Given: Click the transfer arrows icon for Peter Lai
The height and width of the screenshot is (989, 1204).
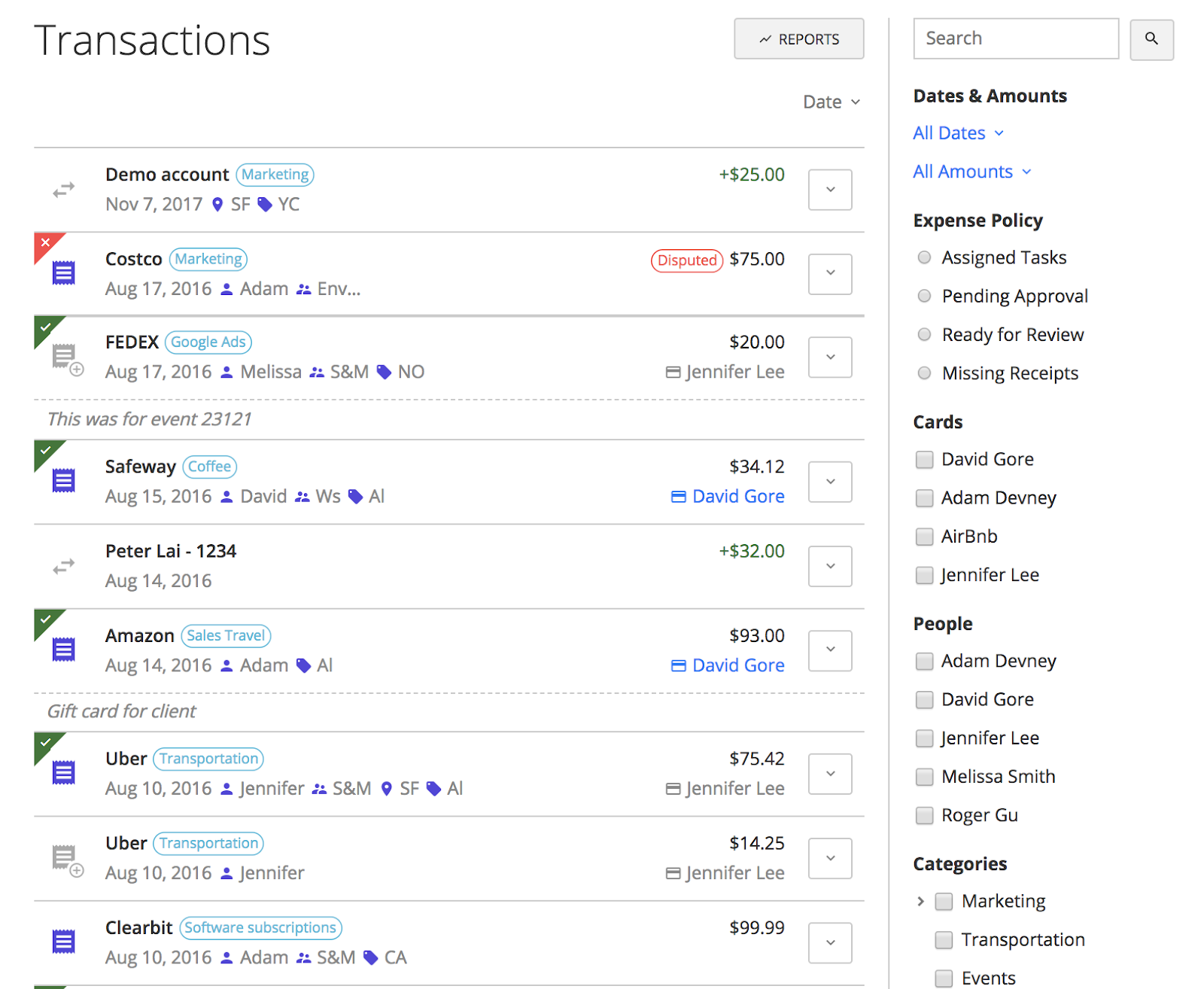Looking at the screenshot, I should tap(64, 566).
